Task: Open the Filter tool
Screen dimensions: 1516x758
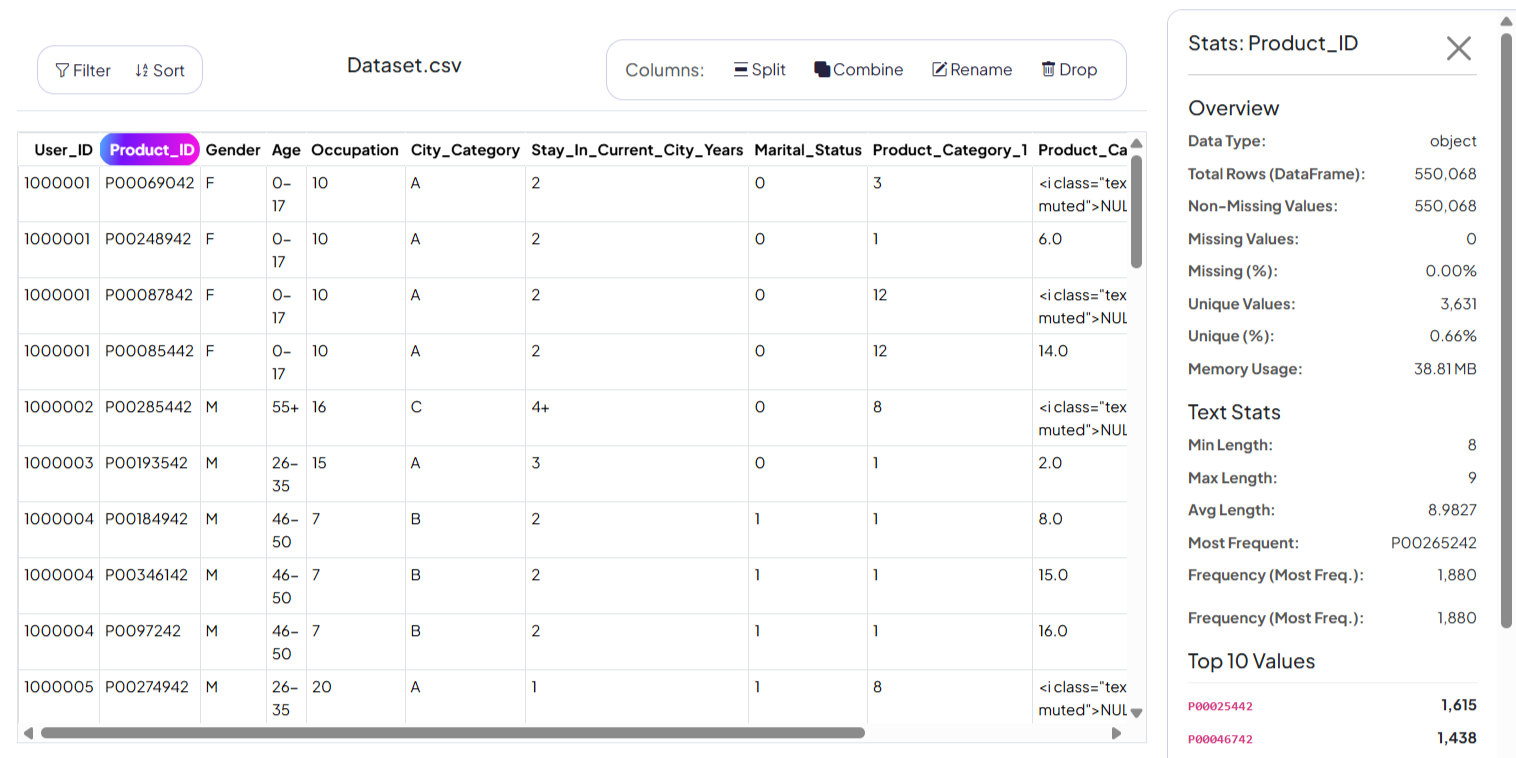Action: (83, 70)
